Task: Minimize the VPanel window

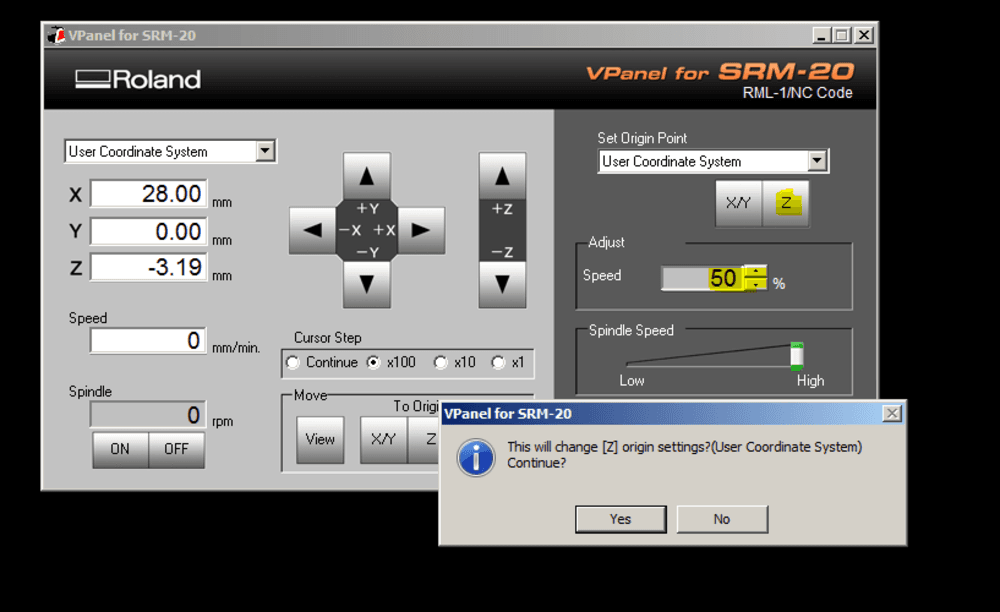Action: (x=821, y=35)
